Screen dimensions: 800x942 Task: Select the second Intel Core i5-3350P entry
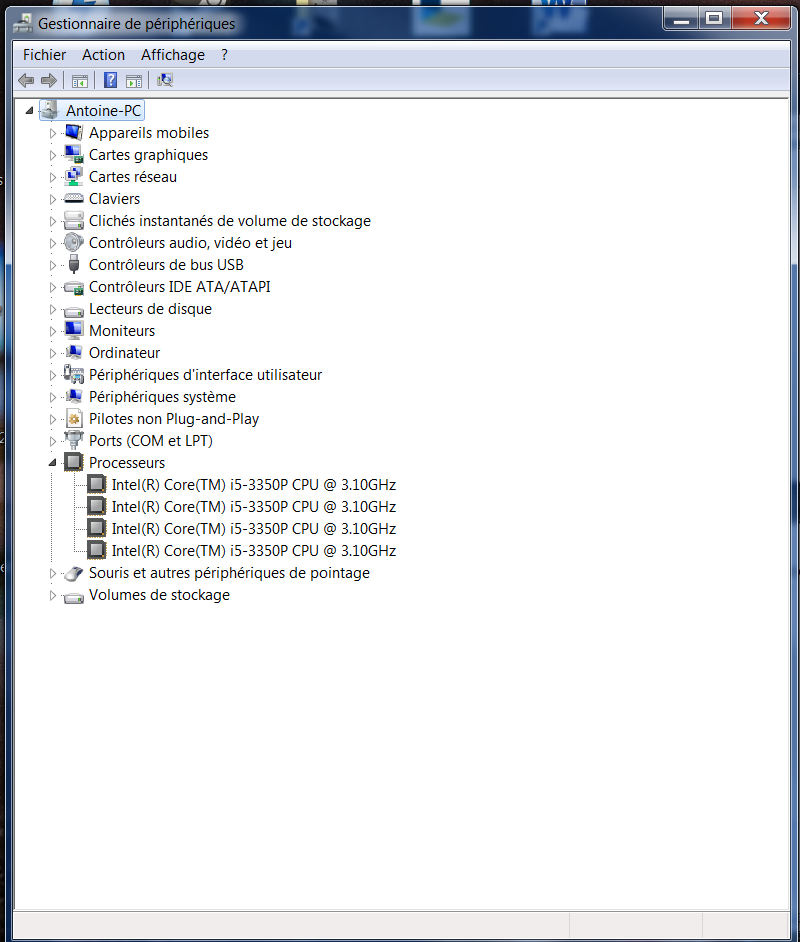[x=253, y=507]
